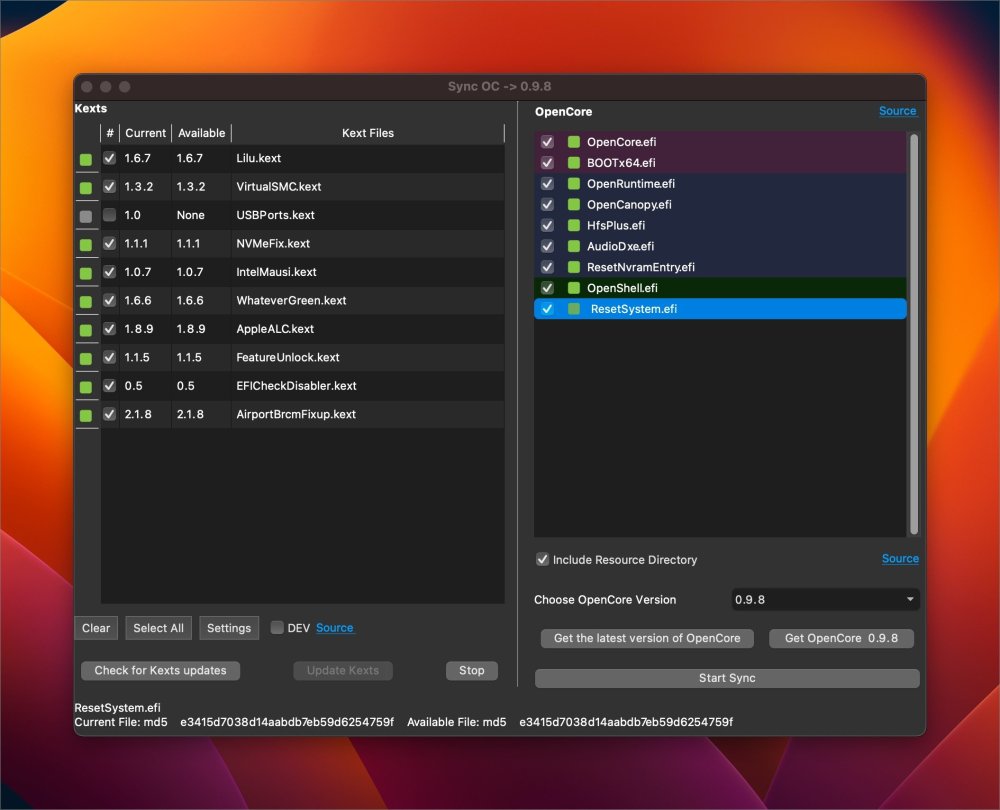Click the Current column header
This screenshot has width=1000, height=810.
point(145,133)
